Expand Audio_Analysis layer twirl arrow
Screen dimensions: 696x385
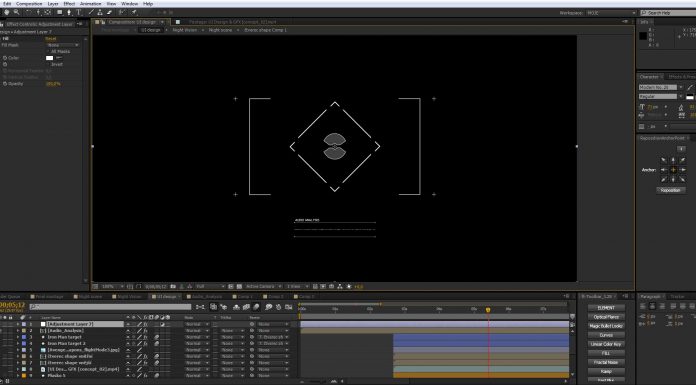pyautogui.click(x=18, y=331)
